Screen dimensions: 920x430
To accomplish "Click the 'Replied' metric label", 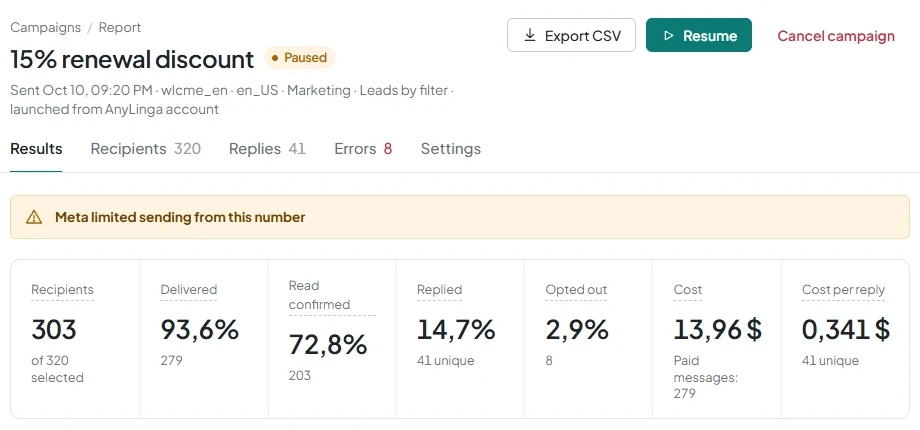I will (x=439, y=290).
